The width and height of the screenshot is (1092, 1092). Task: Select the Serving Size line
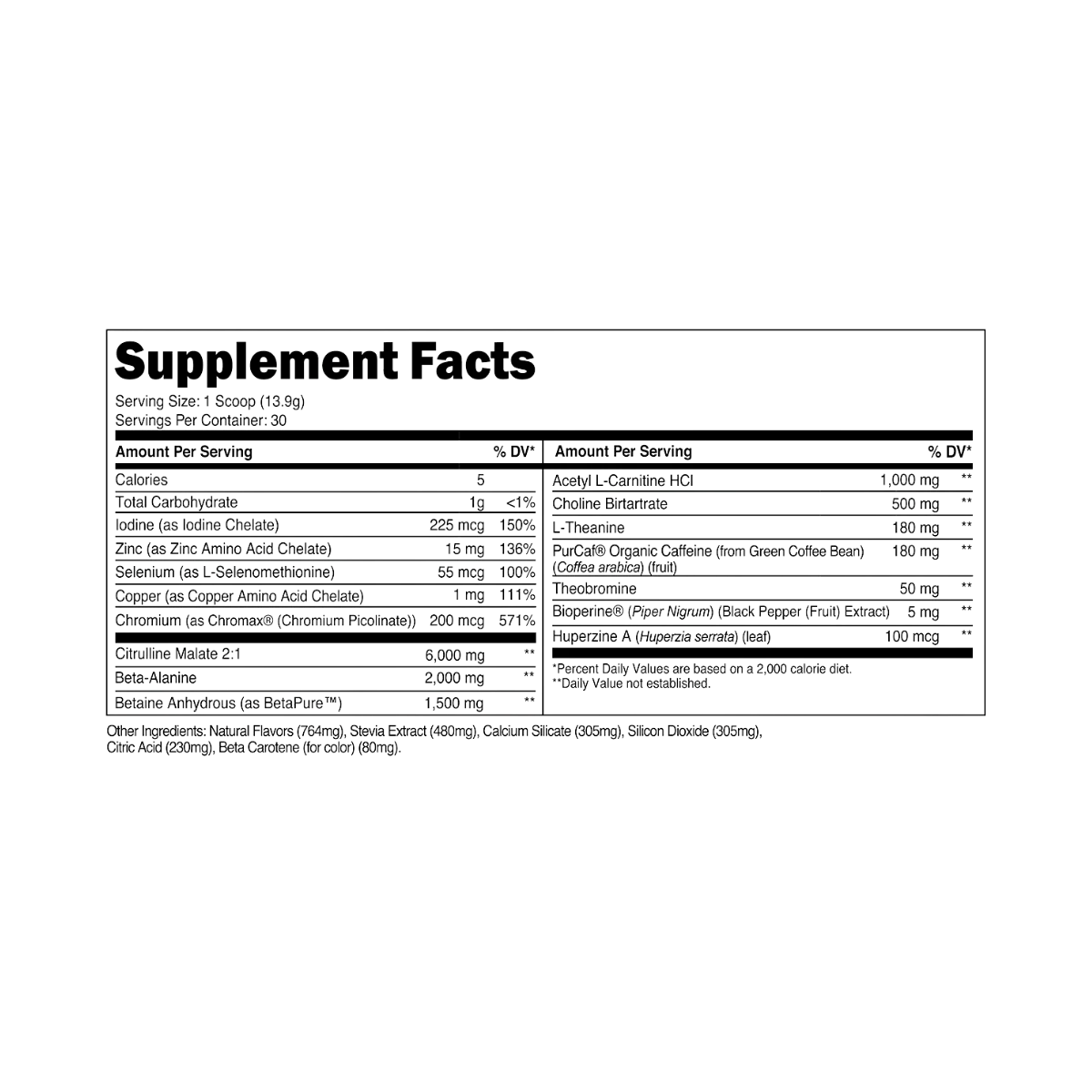[x=208, y=401]
